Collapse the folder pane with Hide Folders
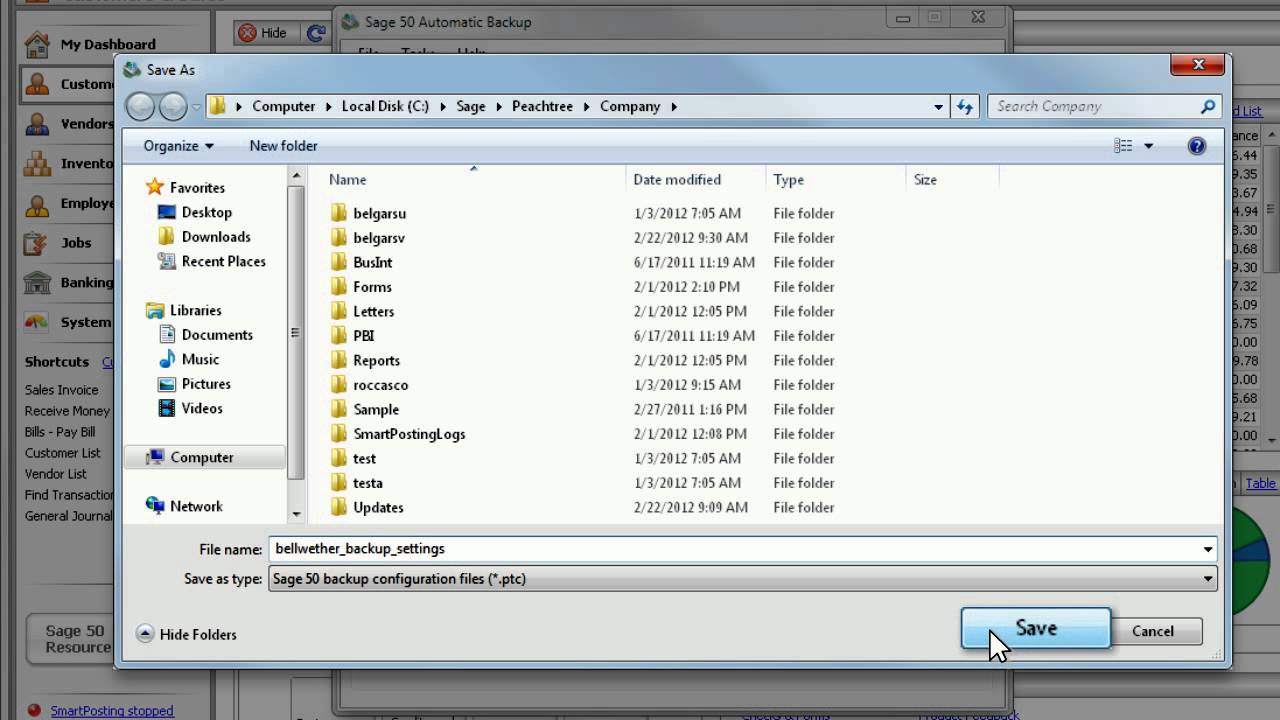 coord(186,634)
